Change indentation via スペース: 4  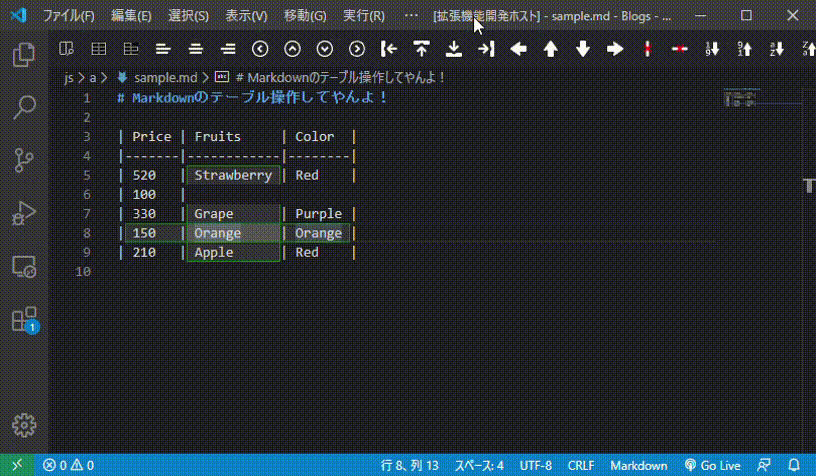[x=479, y=465]
